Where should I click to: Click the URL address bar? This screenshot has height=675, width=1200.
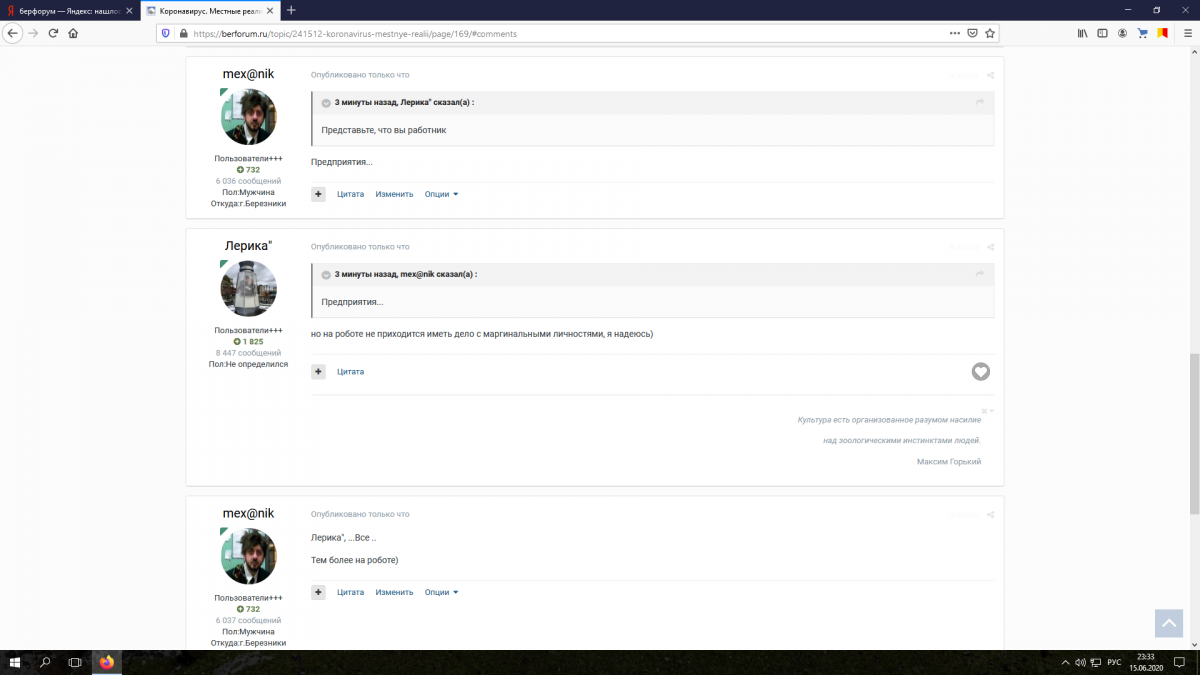coord(560,33)
